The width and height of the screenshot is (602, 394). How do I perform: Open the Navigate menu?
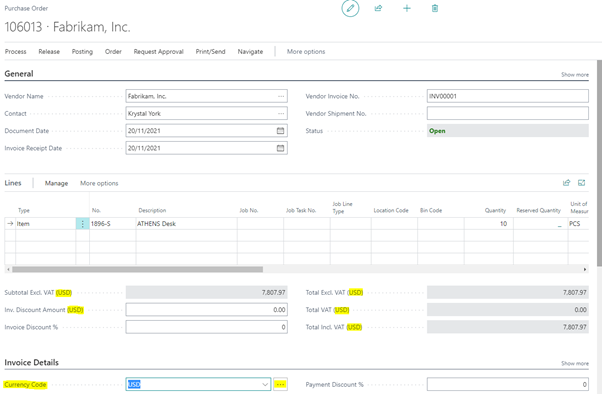250,51
